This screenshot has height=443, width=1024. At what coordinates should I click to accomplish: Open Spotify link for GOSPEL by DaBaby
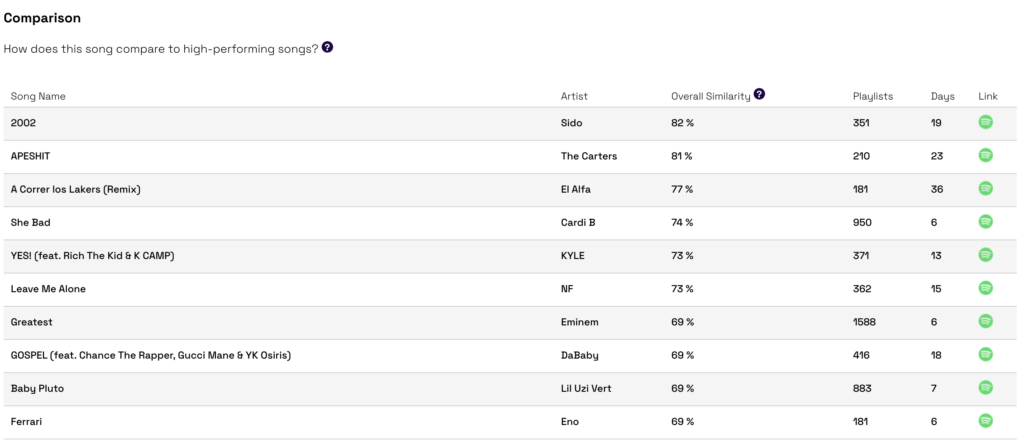(985, 355)
